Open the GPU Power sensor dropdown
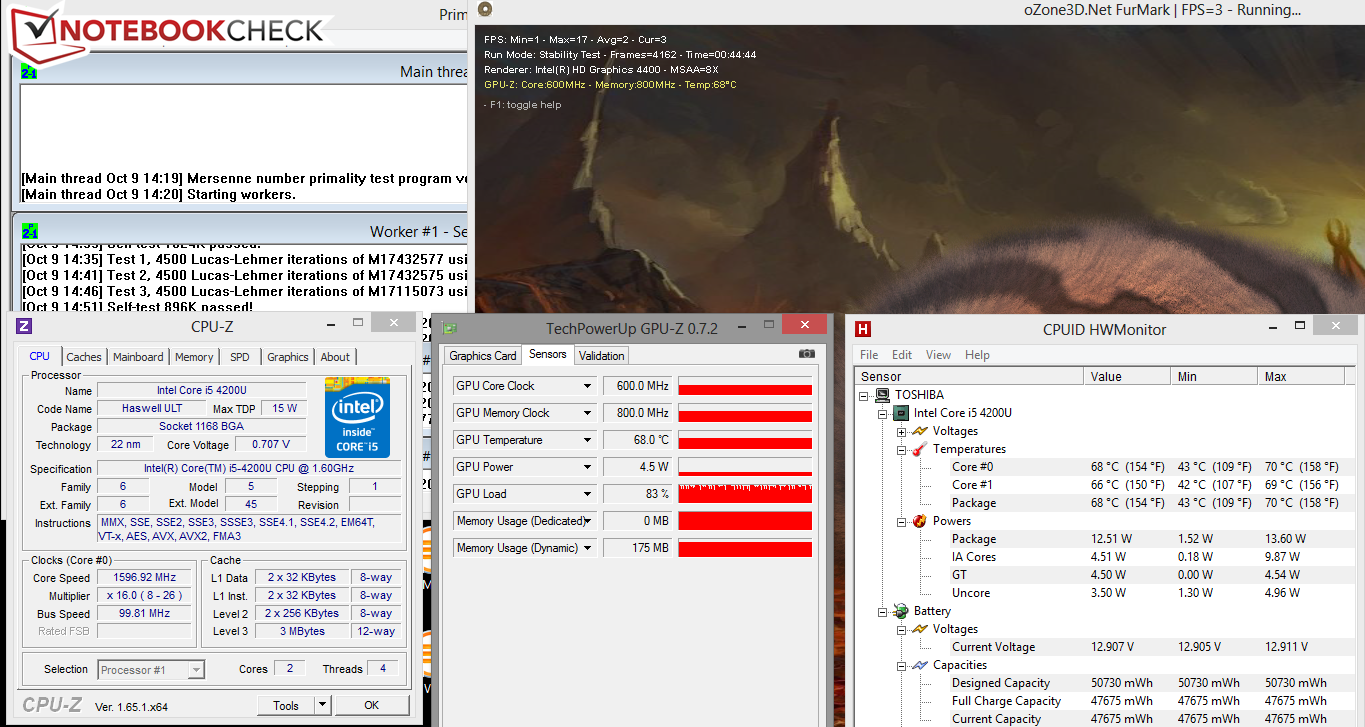1365x727 pixels. pyautogui.click(x=587, y=467)
